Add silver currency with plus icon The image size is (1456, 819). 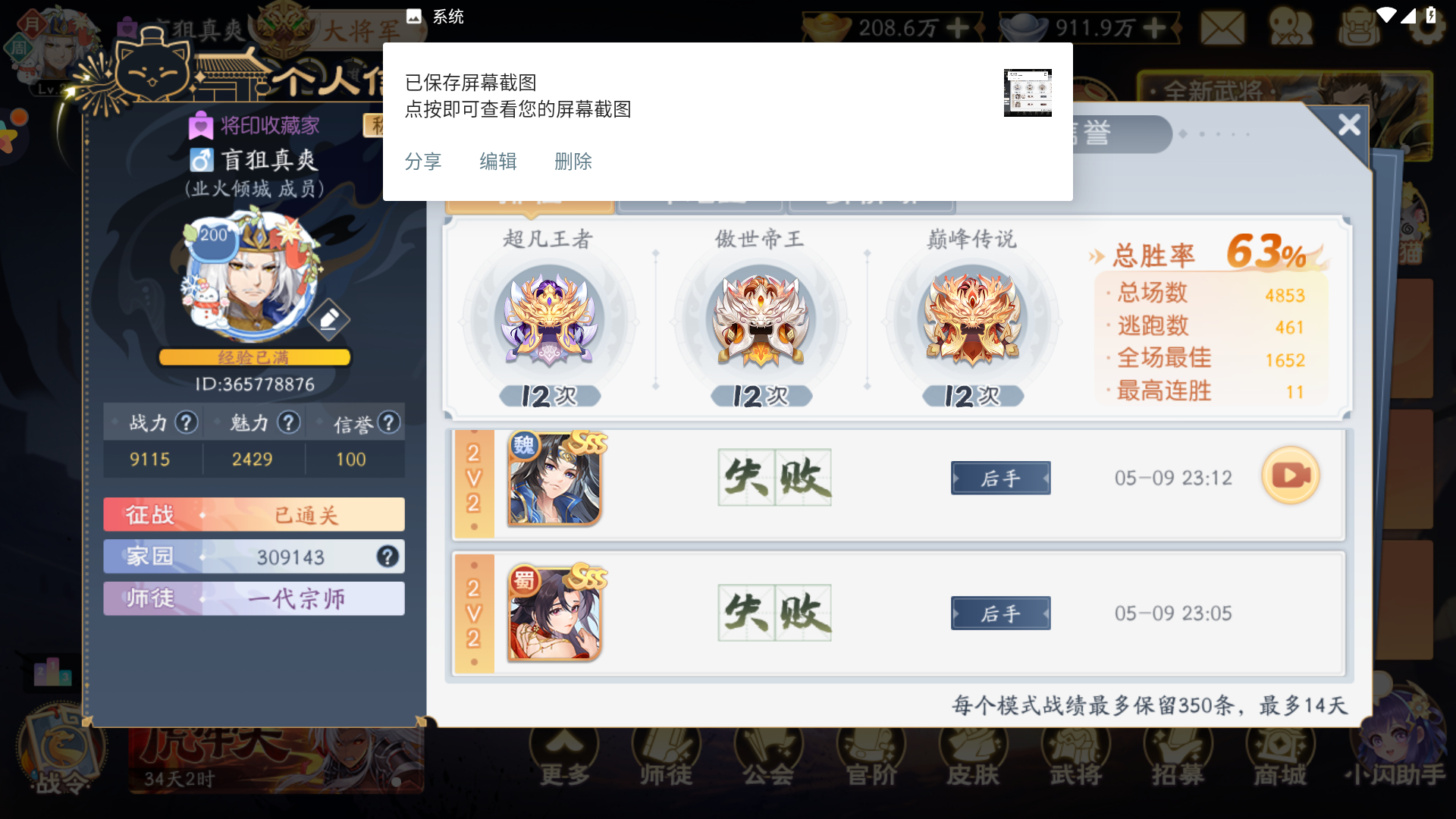point(1154,28)
